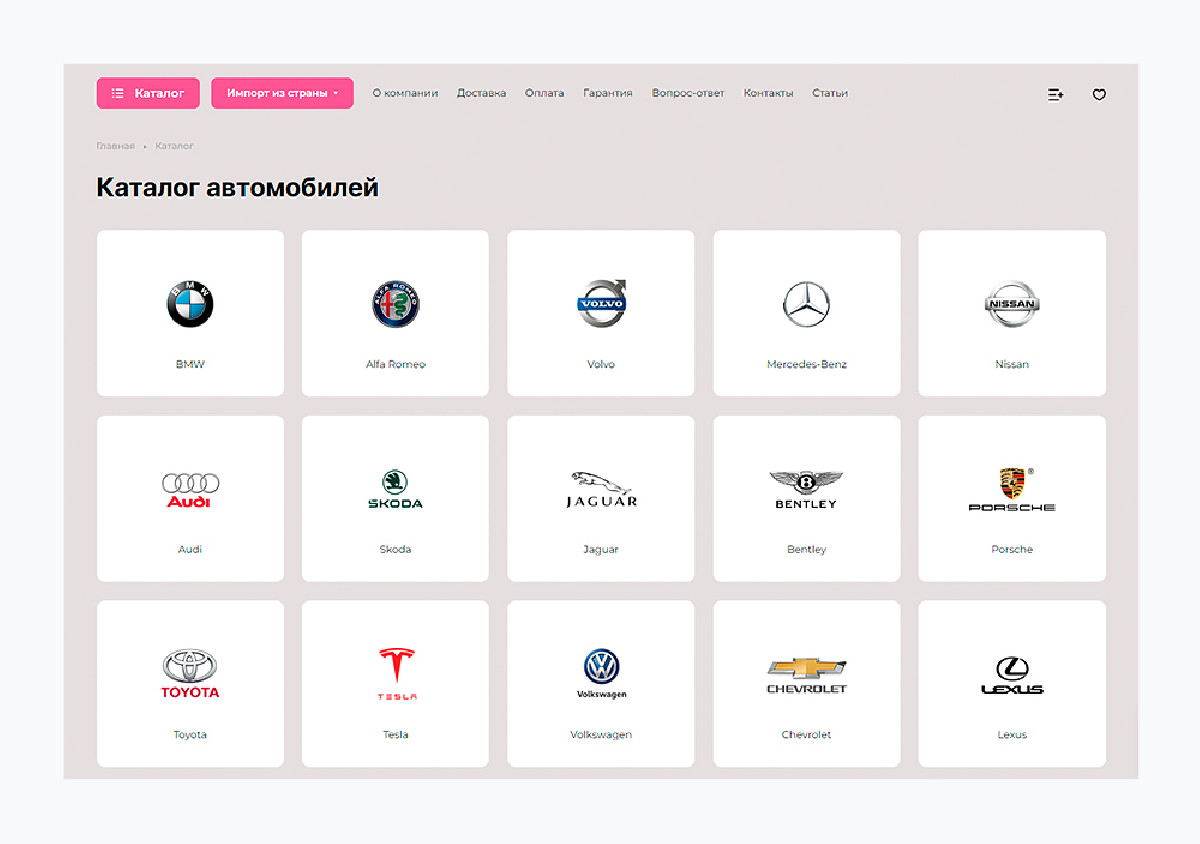Viewport: 1200px width, 844px height.
Task: Open the Volvo brand logo
Action: [x=601, y=303]
